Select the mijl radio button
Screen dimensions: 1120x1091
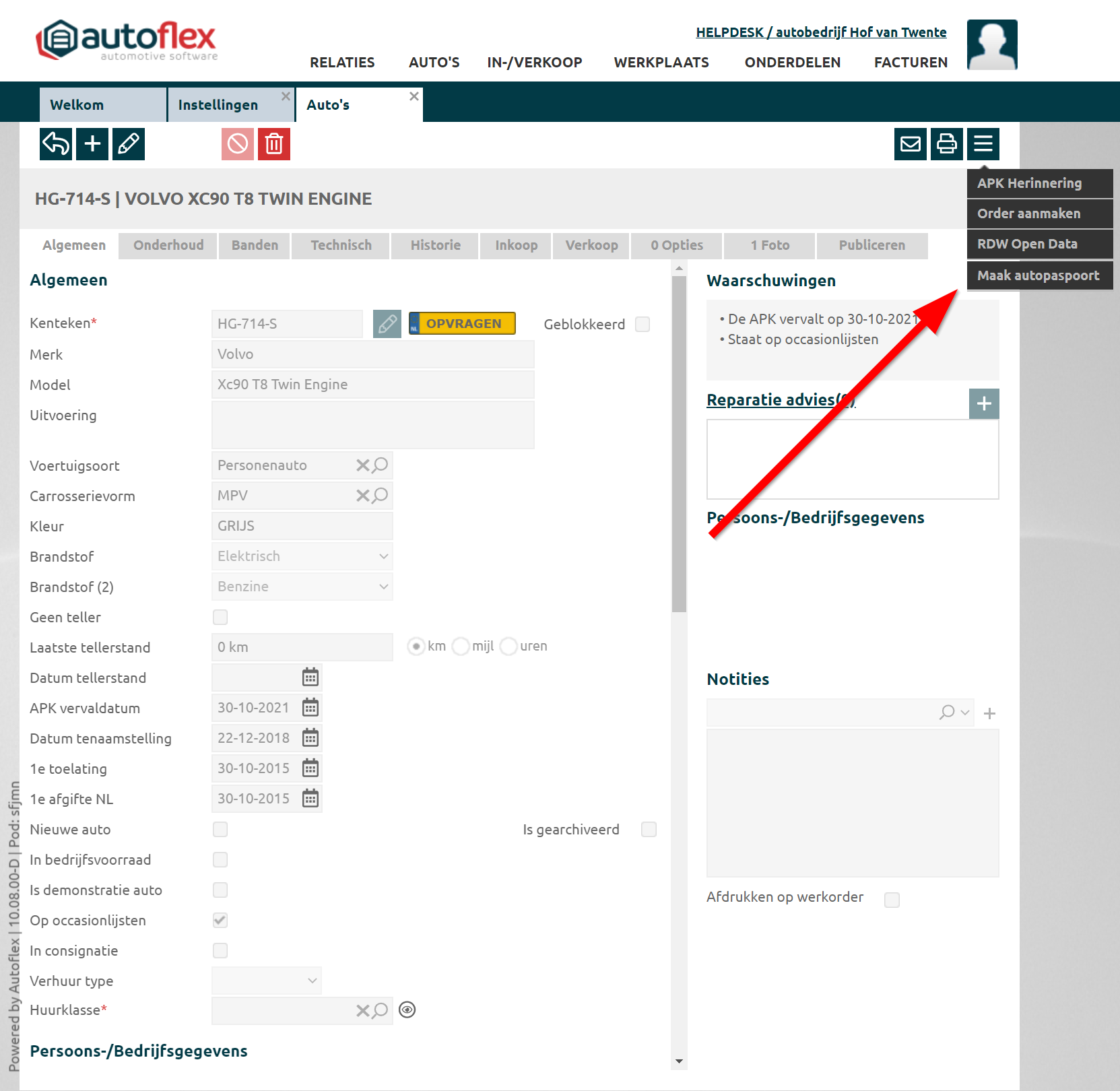461,647
